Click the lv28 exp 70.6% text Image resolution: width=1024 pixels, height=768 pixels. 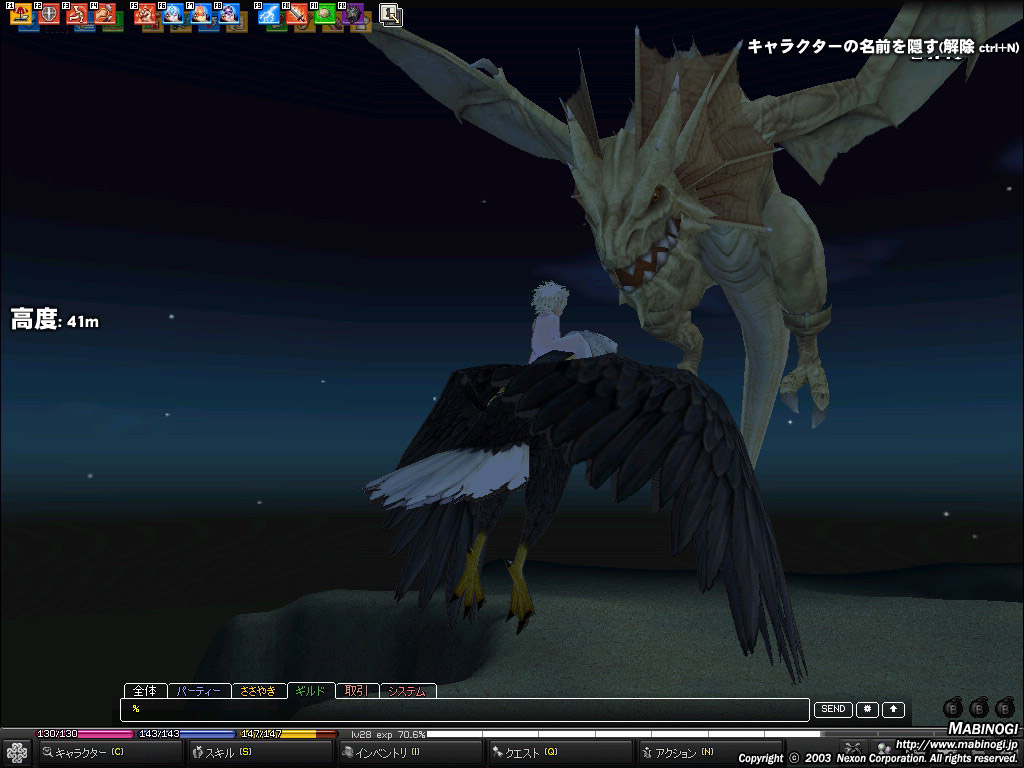point(388,735)
